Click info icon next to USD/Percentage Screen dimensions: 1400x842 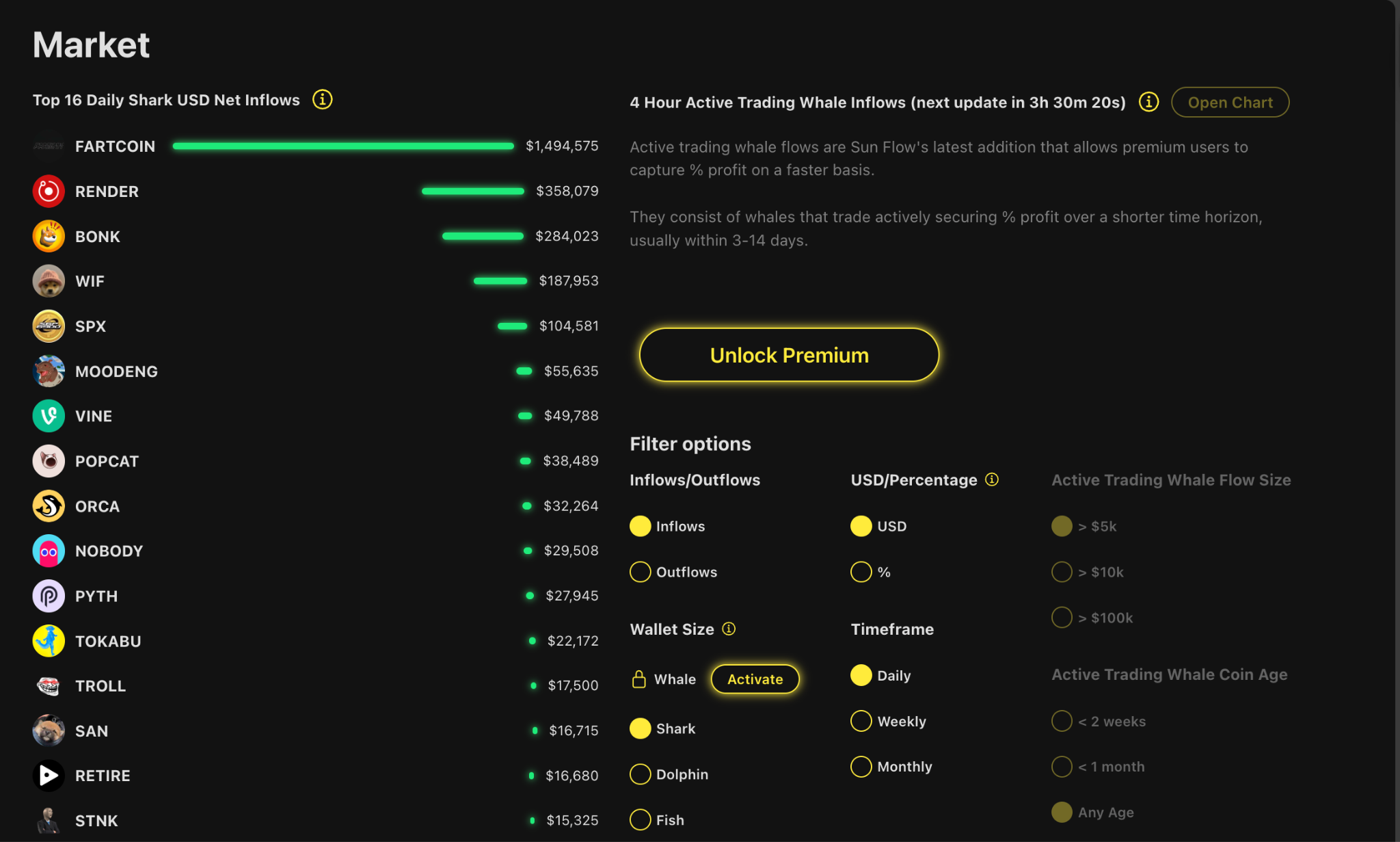pyautogui.click(x=992, y=479)
